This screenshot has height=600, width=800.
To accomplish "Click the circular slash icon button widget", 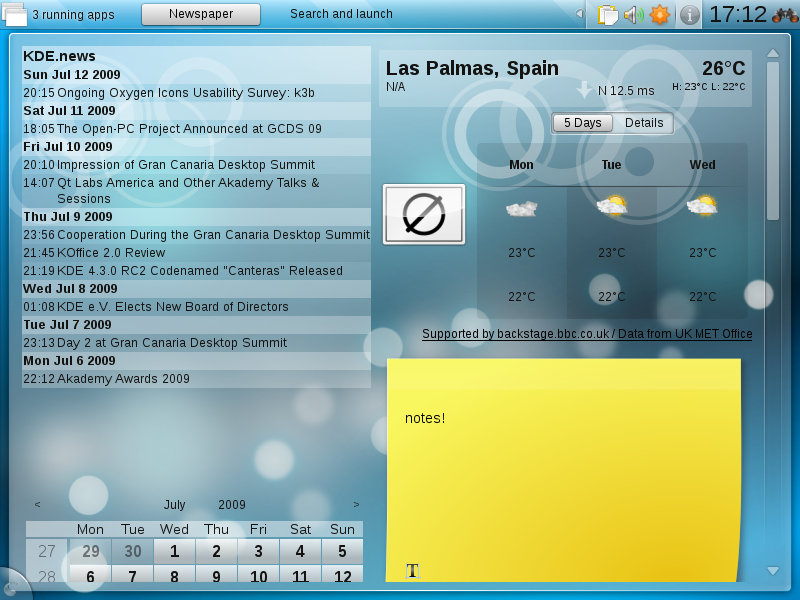I will point(424,214).
